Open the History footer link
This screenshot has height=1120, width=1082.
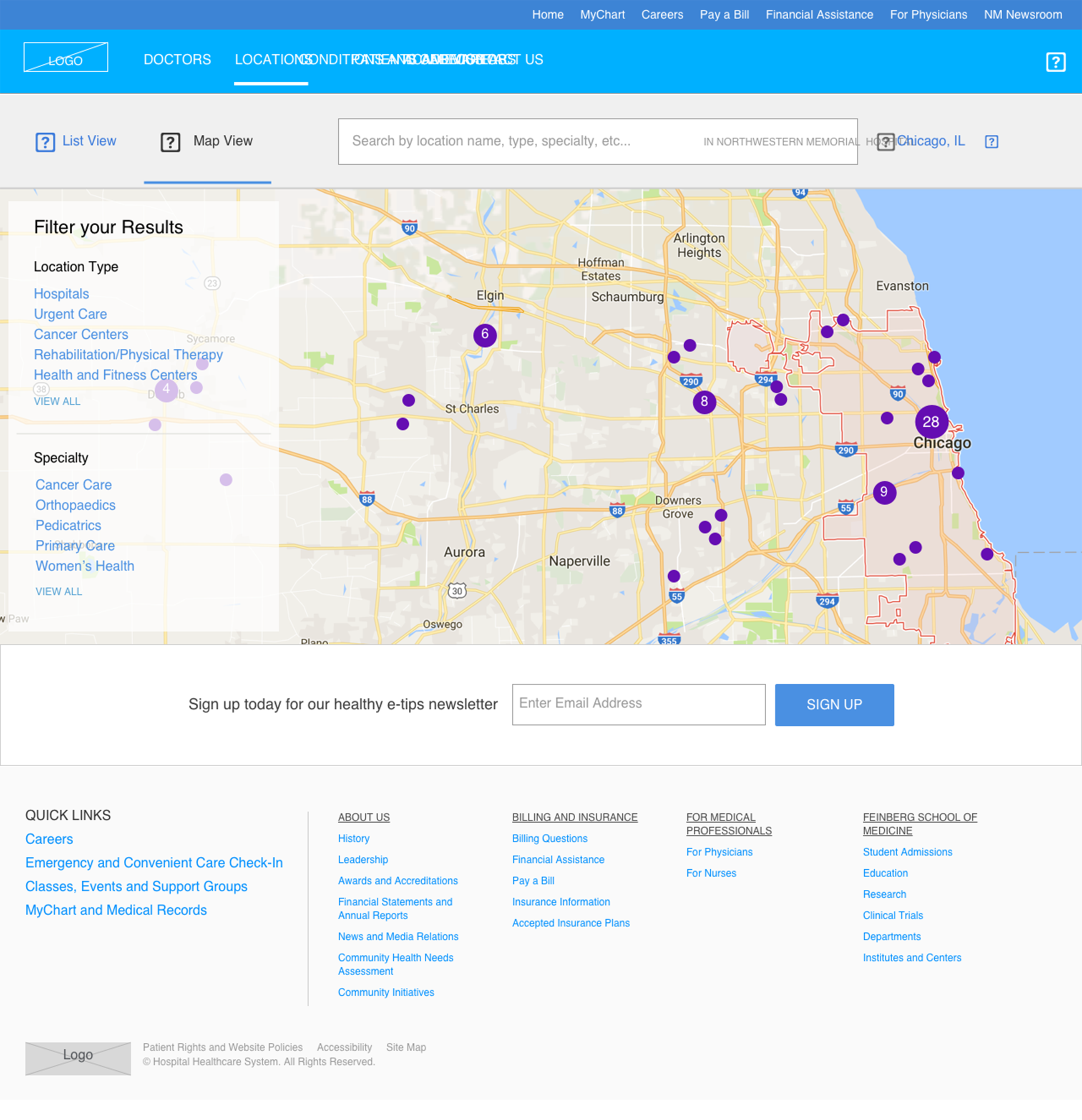(x=354, y=838)
